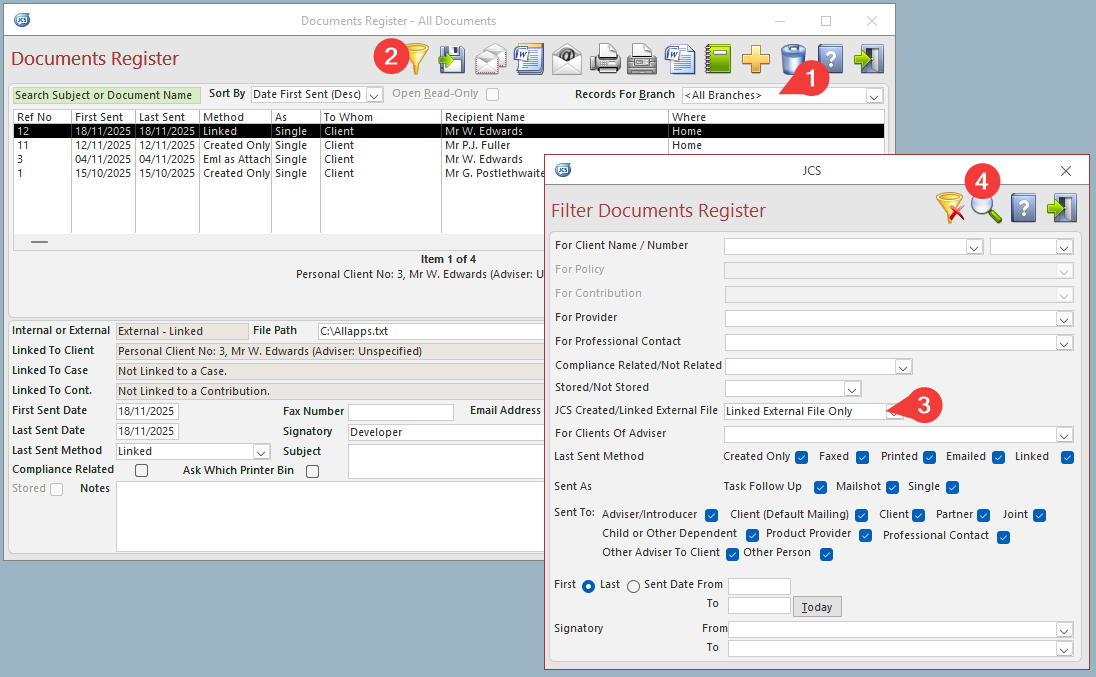Click the Search Subject or Document Name field
The width and height of the screenshot is (1096, 677).
point(105,95)
